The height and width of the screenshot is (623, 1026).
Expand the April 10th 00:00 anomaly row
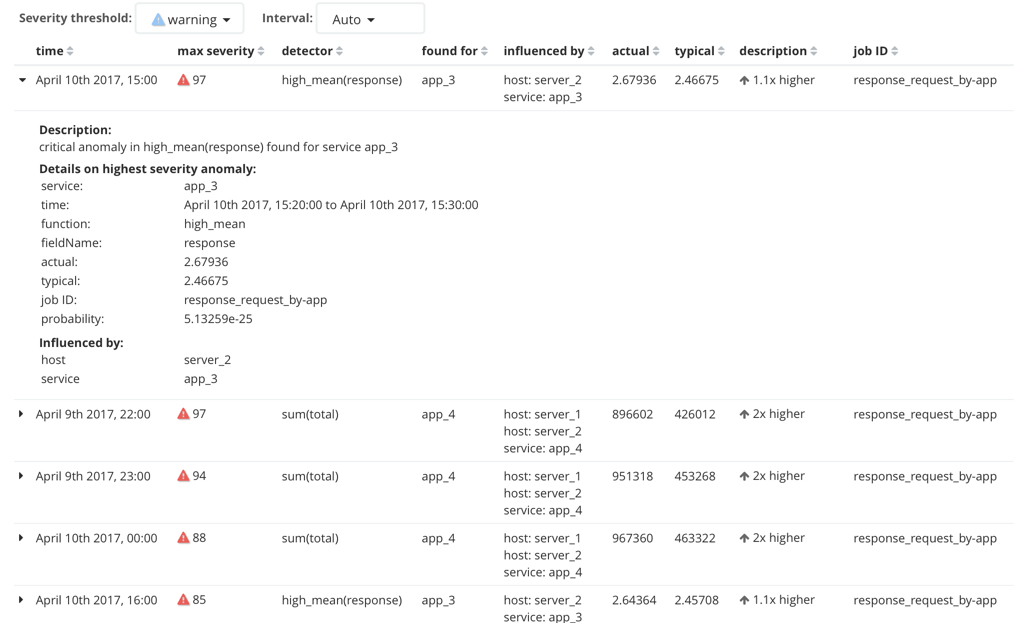22,538
